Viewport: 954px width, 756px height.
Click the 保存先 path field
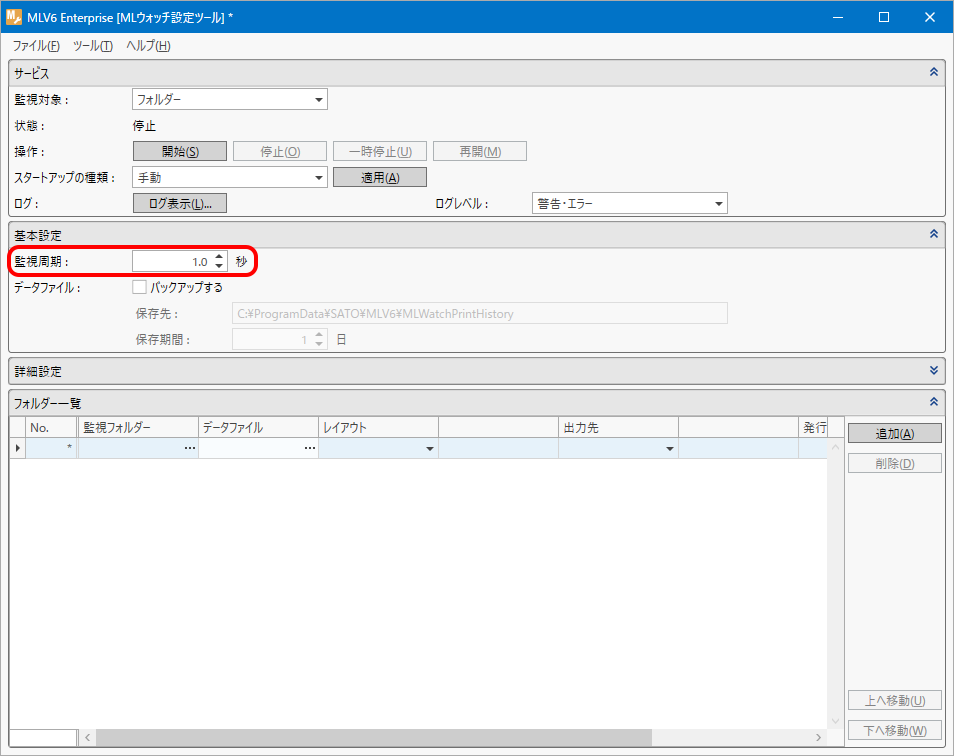point(479,314)
